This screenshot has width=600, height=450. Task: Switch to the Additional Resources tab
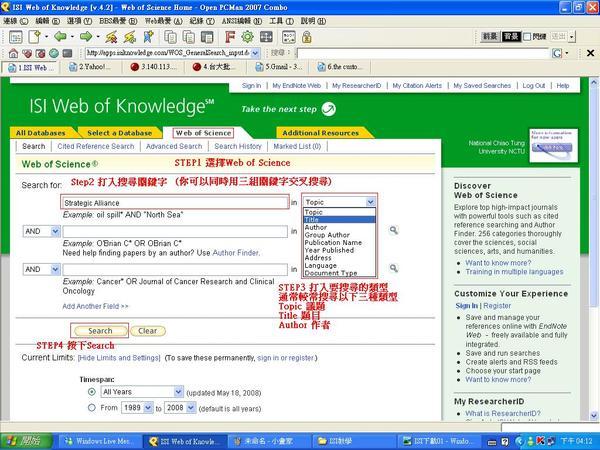(321, 133)
